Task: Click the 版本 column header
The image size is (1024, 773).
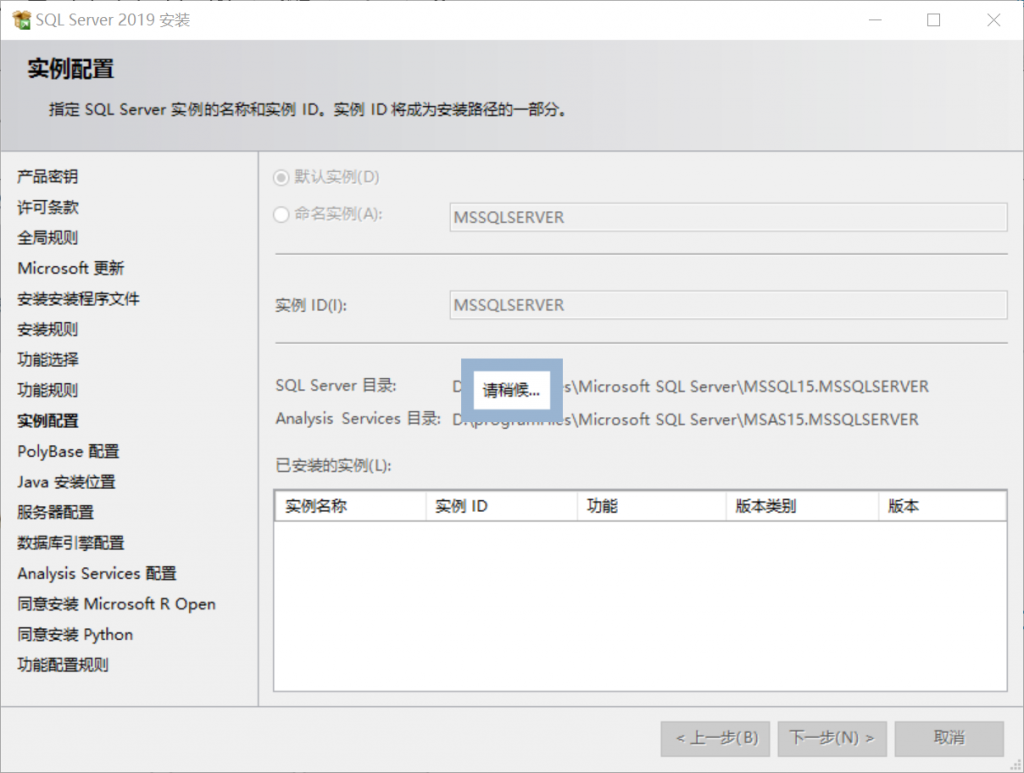Action: tap(940, 506)
